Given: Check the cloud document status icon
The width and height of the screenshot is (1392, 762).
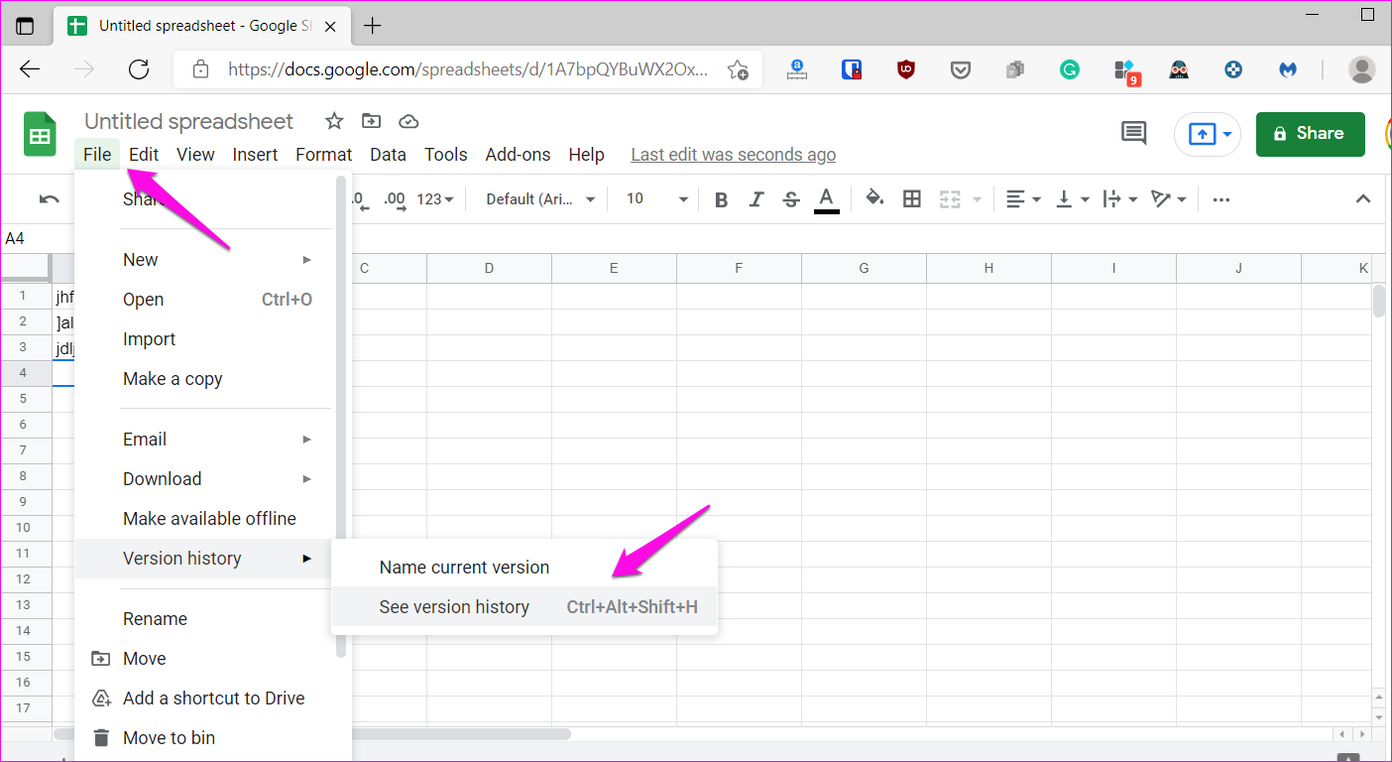Looking at the screenshot, I should click(x=408, y=121).
